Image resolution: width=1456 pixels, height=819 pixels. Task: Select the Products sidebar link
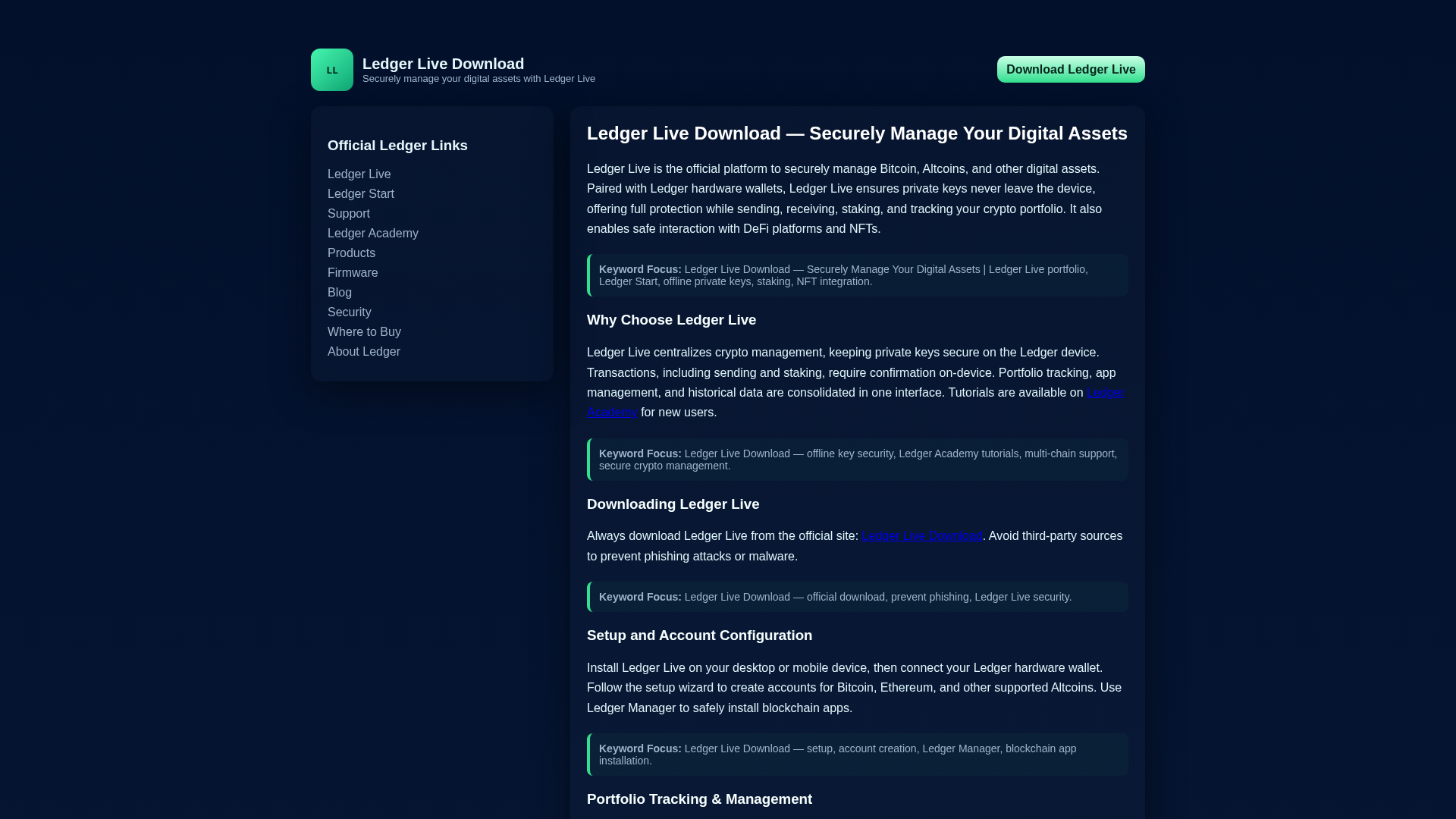point(351,253)
